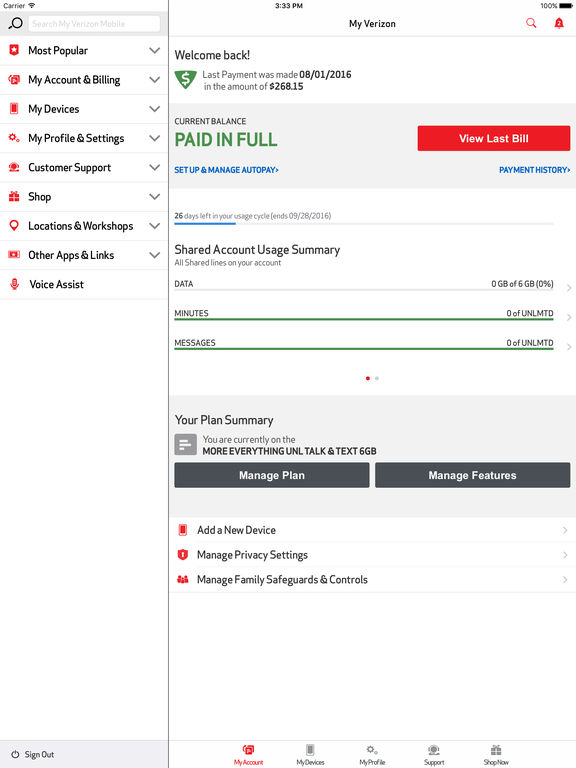Viewport: 576px width, 768px height.
Task: Click the Shop gift icon
Action: 14,196
